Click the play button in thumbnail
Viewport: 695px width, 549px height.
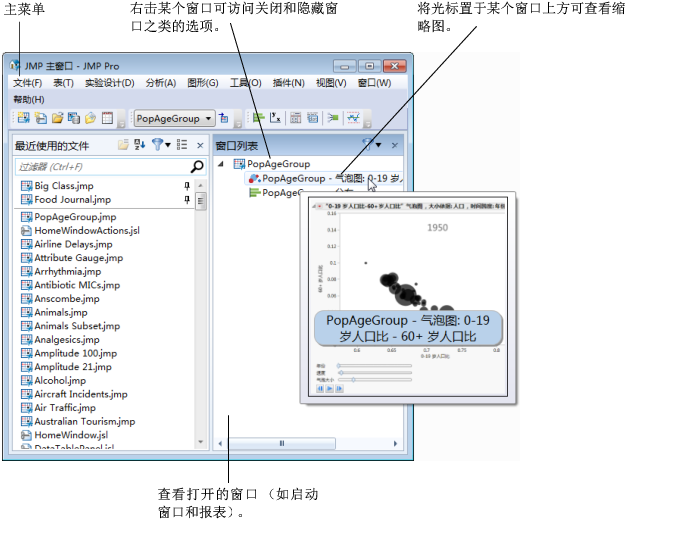tap(330, 389)
